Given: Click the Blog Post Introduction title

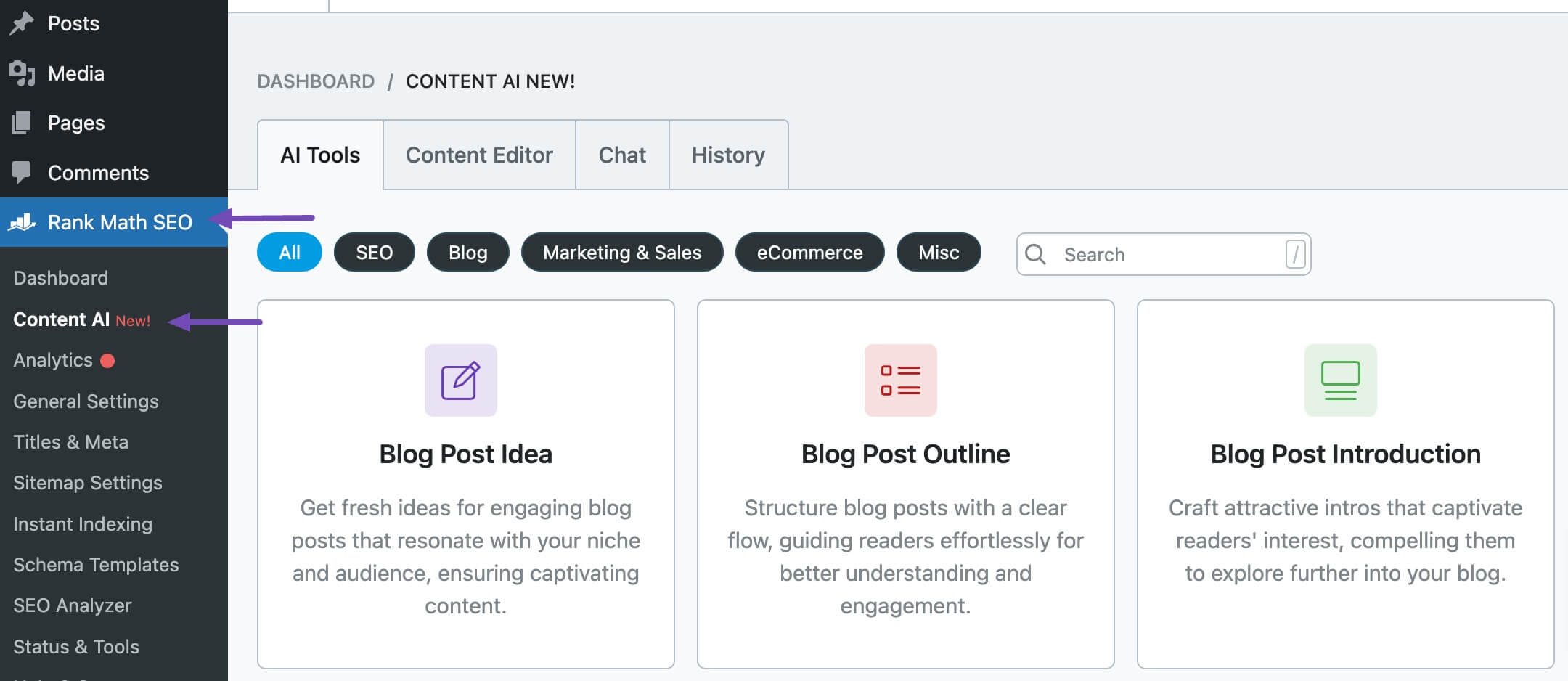Looking at the screenshot, I should pyautogui.click(x=1346, y=454).
